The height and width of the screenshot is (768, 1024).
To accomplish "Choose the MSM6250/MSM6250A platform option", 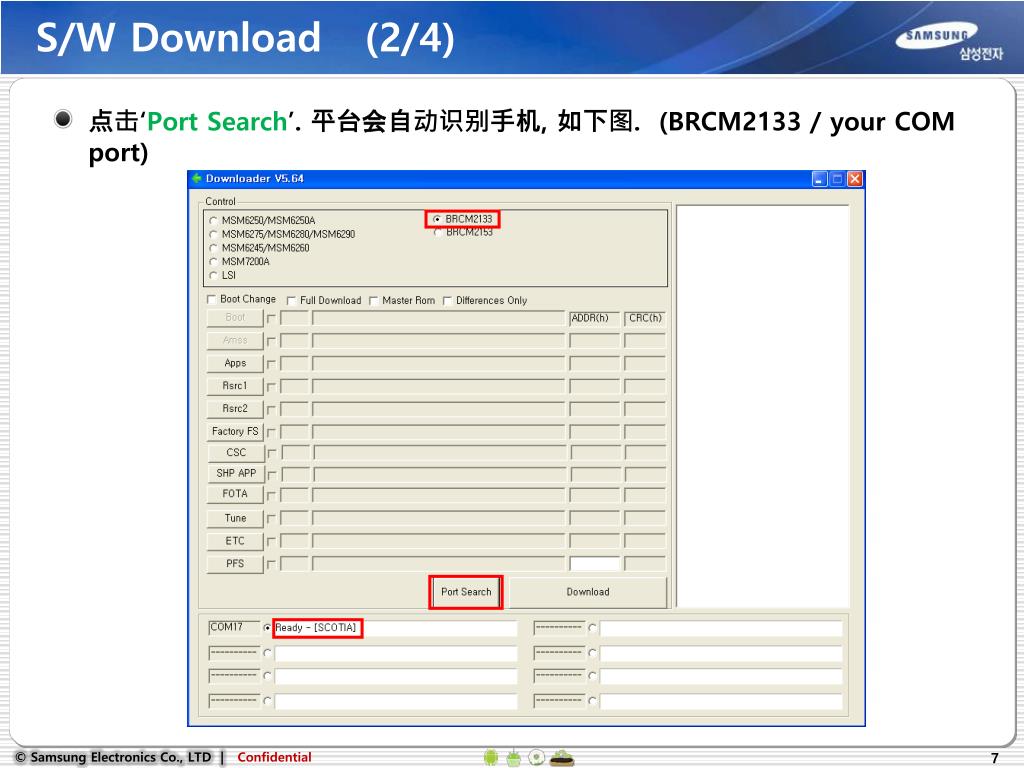I will coord(213,221).
